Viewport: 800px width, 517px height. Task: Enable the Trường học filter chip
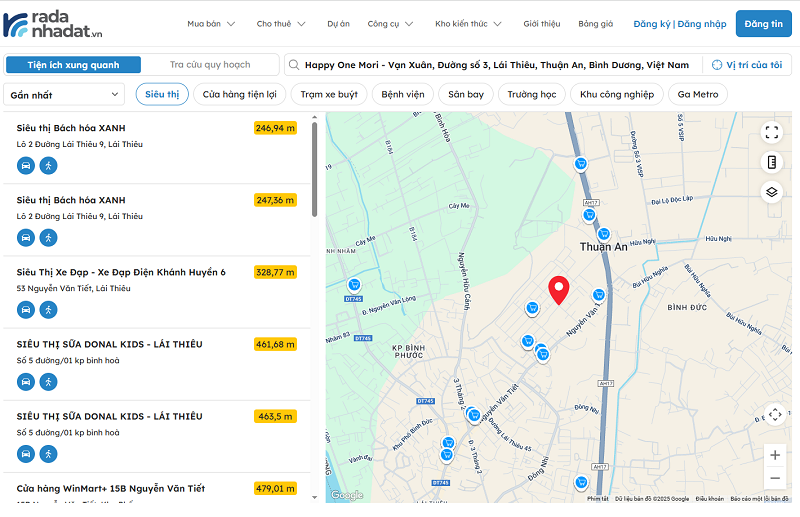[531, 95]
